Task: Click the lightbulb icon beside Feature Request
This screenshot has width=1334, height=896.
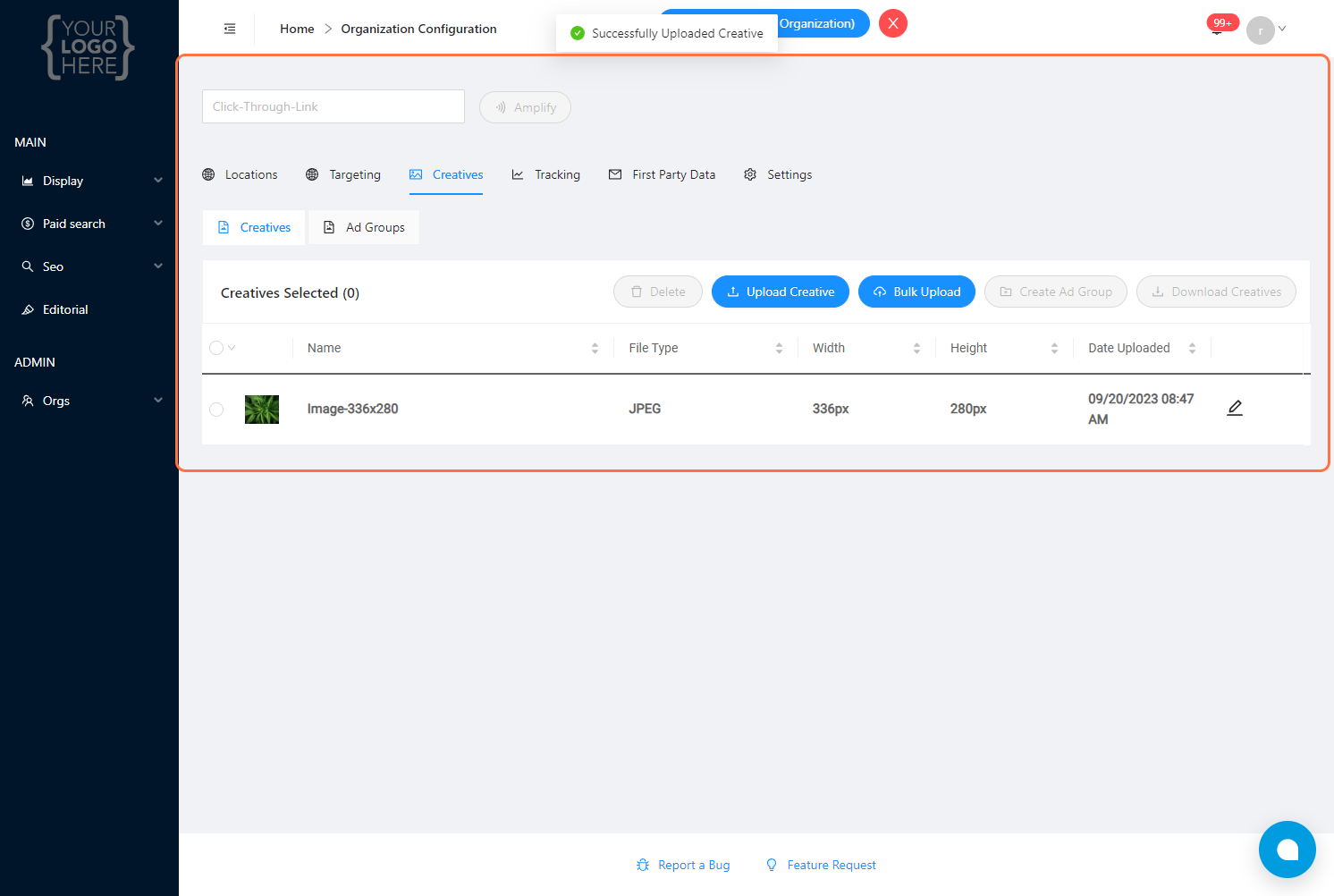Action: 772,865
